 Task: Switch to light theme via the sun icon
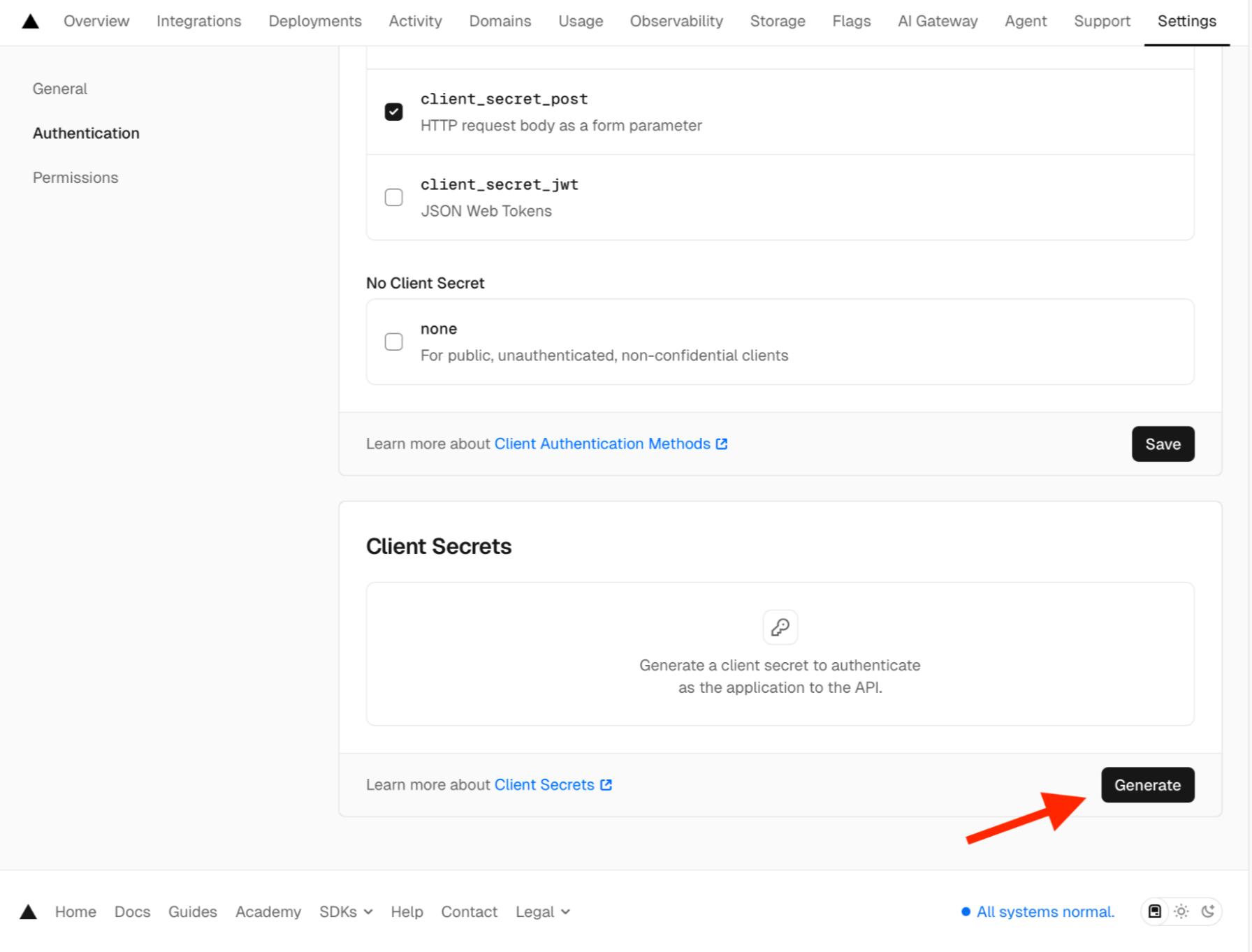point(1181,911)
